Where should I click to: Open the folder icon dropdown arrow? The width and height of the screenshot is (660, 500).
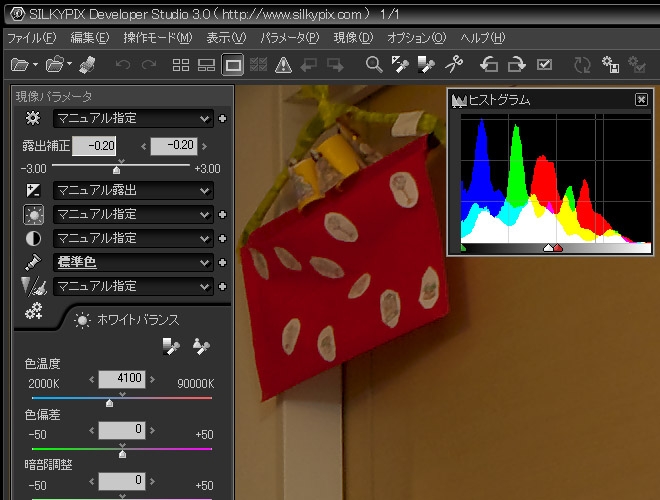36,65
